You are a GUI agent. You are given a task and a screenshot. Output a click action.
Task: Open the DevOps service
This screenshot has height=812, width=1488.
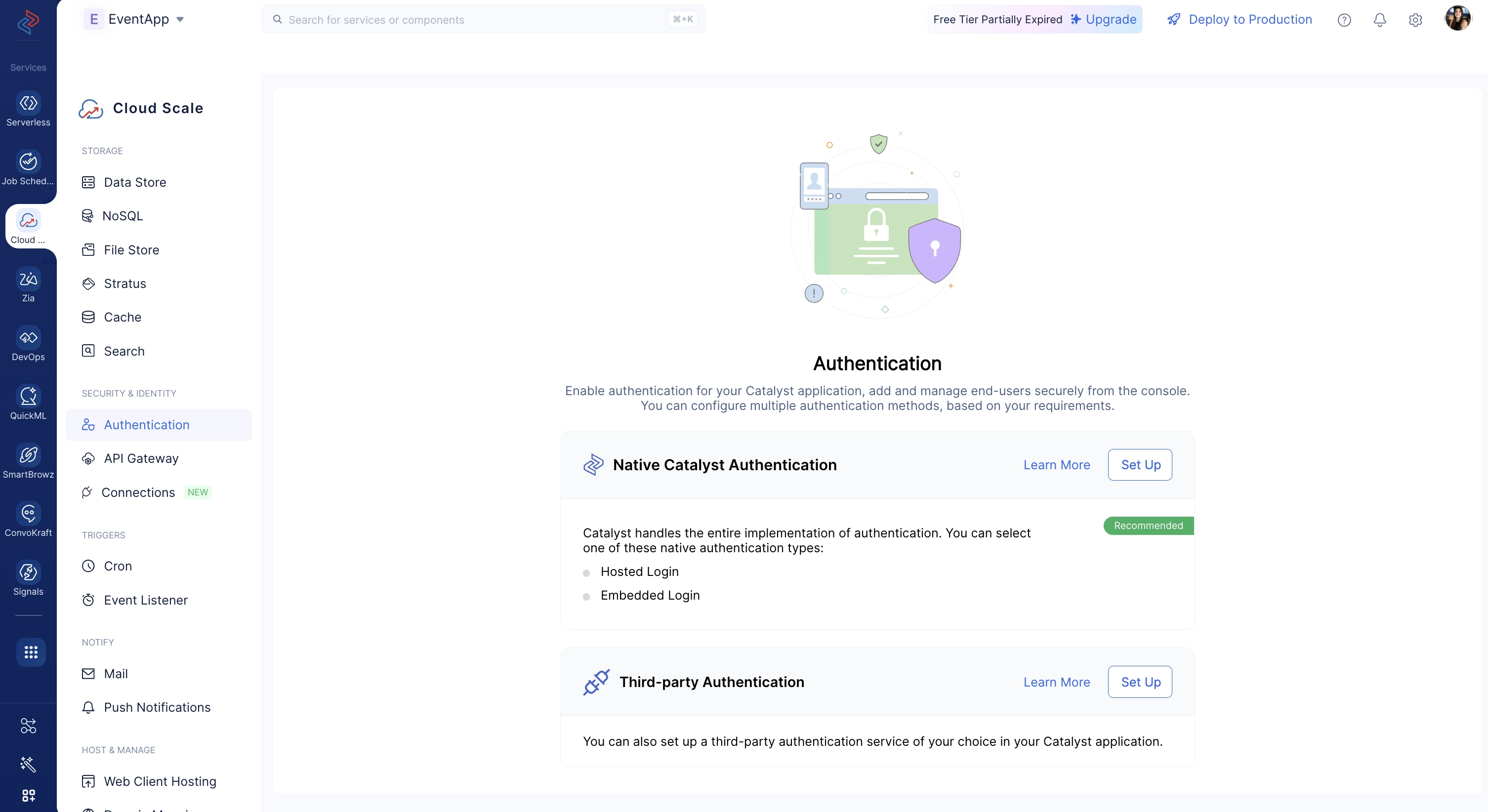point(28,344)
